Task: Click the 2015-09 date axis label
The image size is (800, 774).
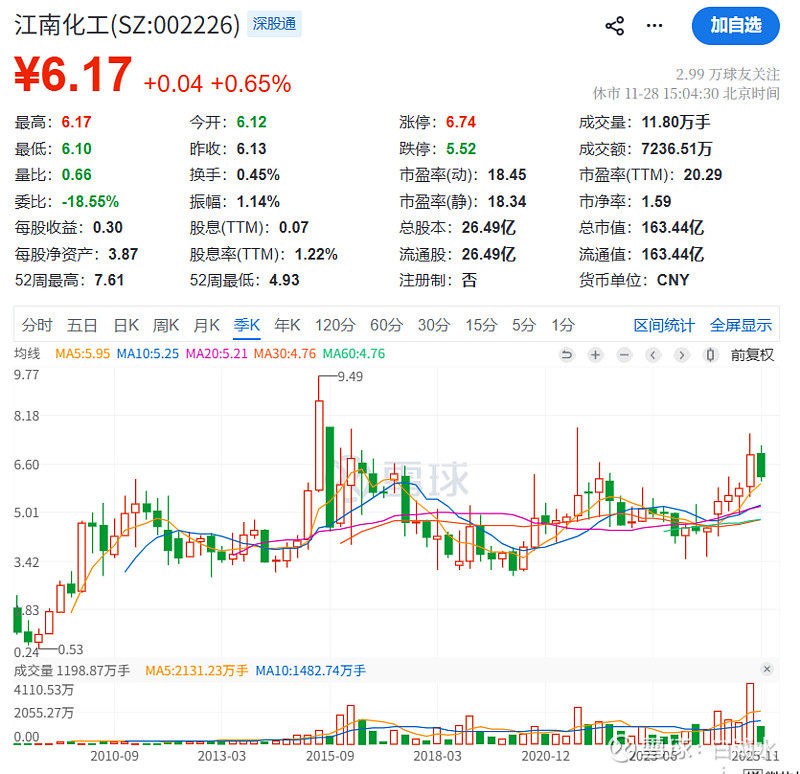Action: 330,756
